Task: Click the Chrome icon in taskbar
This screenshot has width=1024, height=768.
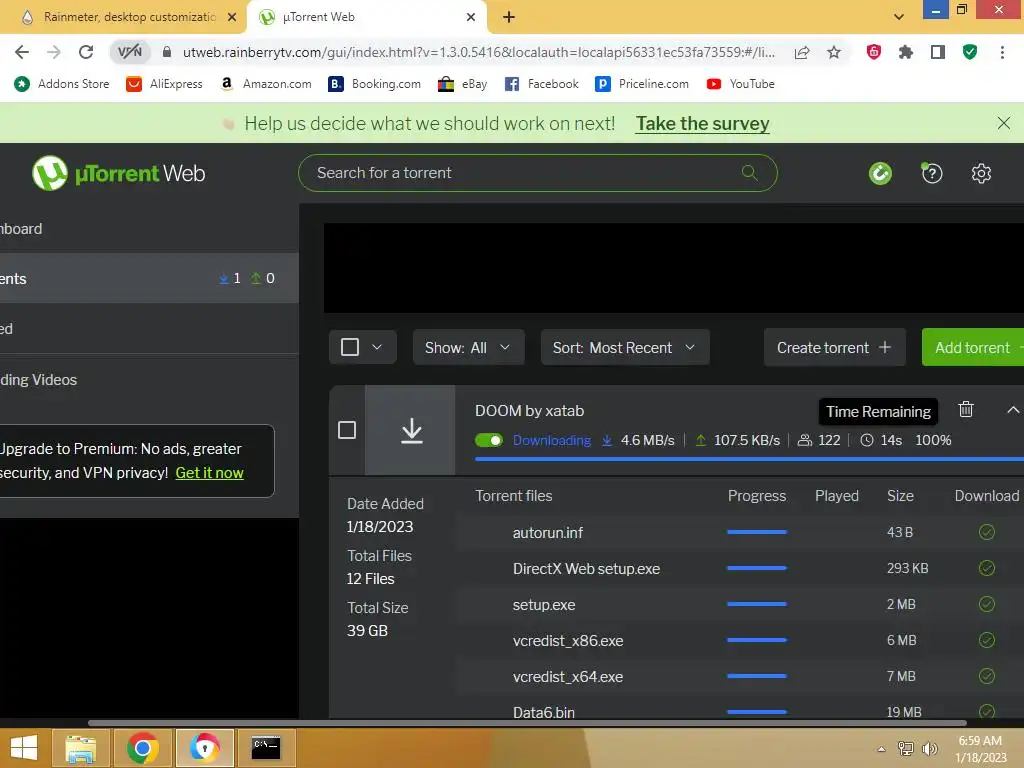Action: [x=142, y=748]
